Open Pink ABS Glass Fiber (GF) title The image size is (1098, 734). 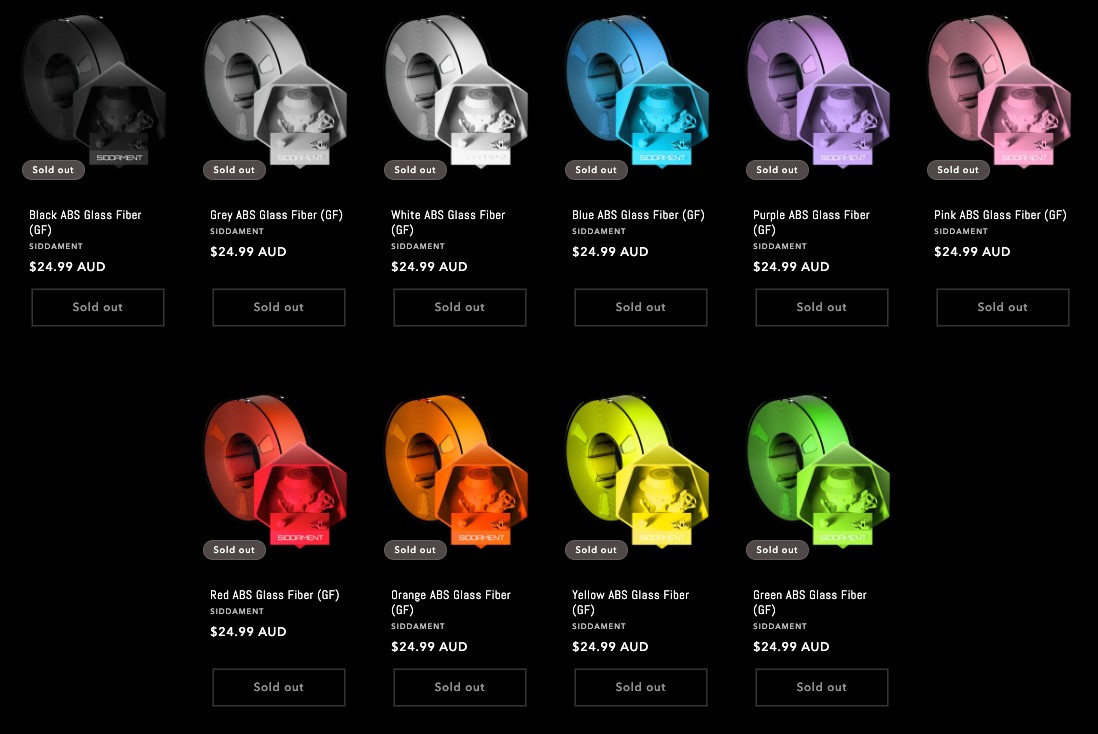(x=1000, y=215)
